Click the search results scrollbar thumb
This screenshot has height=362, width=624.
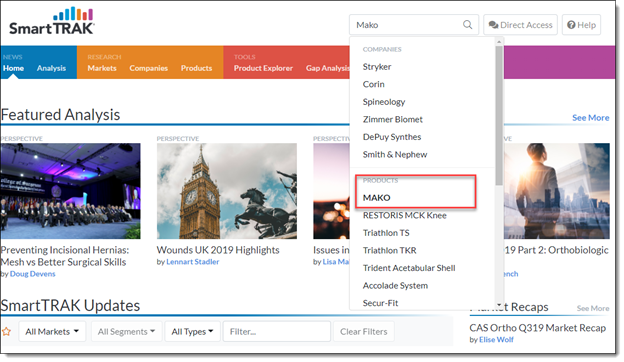499,115
